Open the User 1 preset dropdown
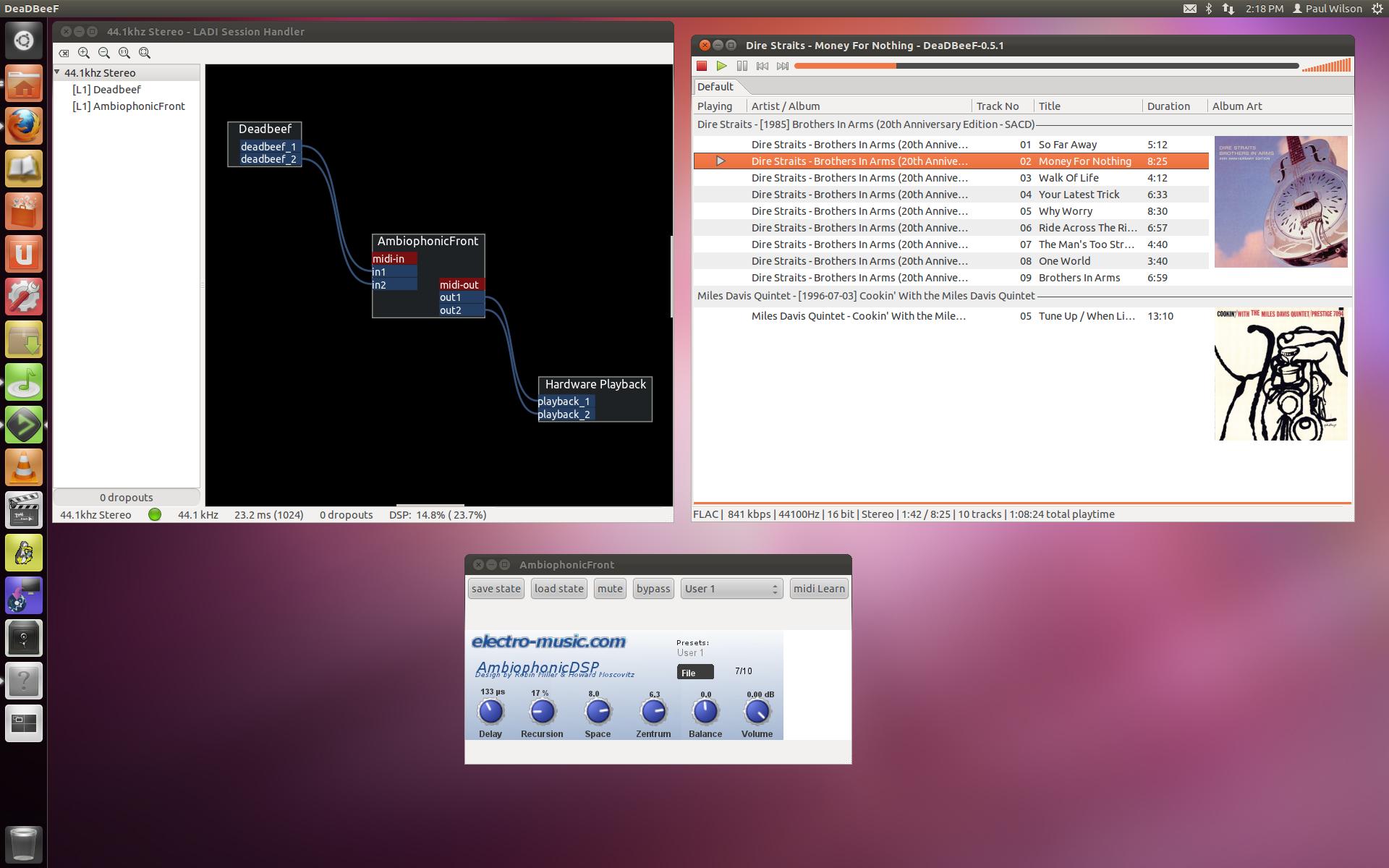Screen dimensions: 1389x868 (x=731, y=589)
